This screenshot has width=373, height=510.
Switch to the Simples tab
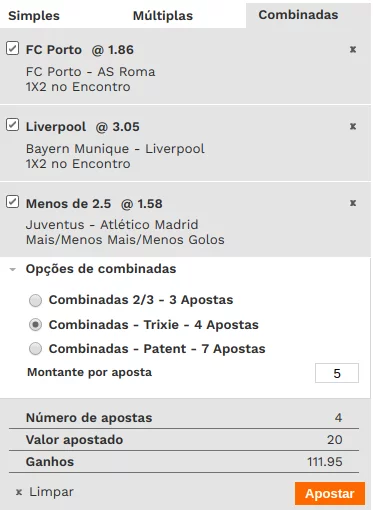(x=34, y=16)
